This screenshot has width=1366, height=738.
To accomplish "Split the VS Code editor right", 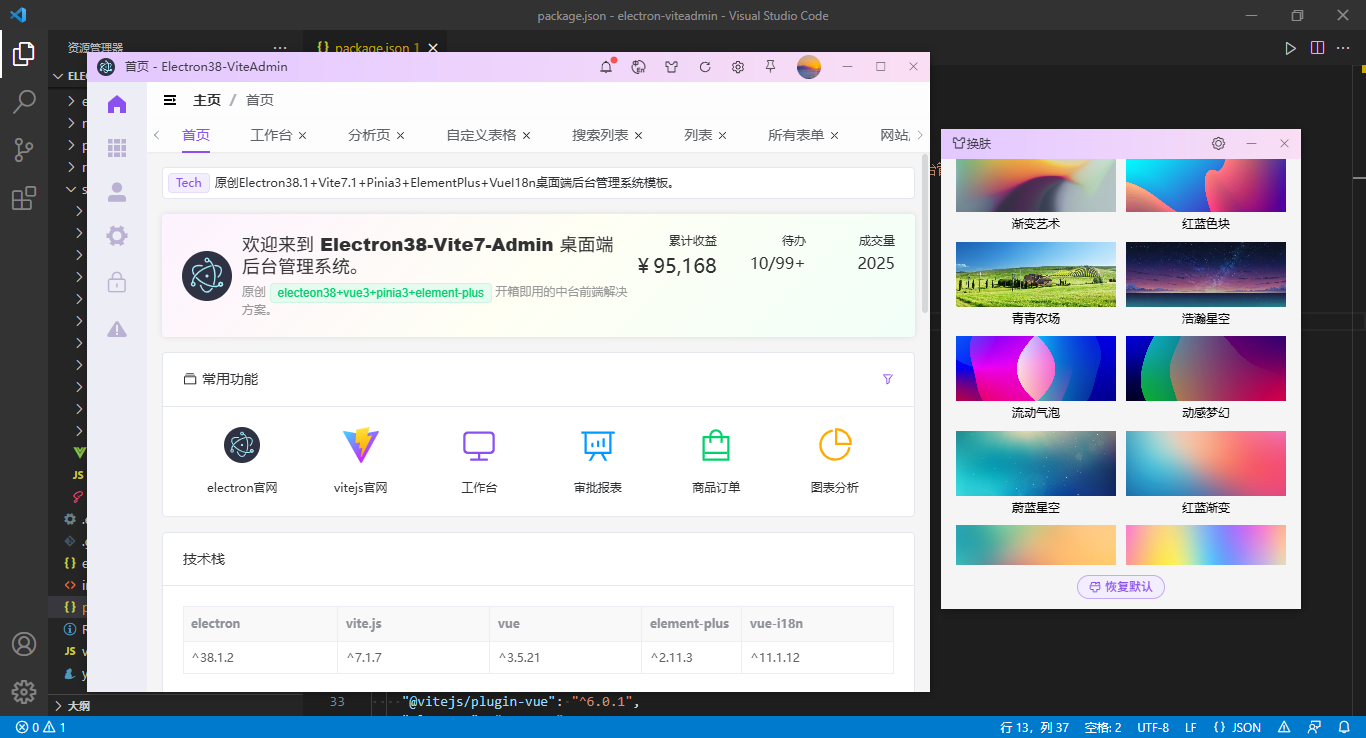I will [x=1318, y=48].
